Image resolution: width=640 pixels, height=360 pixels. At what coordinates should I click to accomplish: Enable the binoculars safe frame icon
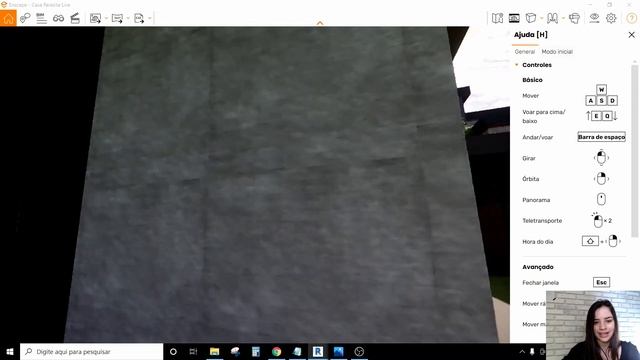coord(58,18)
